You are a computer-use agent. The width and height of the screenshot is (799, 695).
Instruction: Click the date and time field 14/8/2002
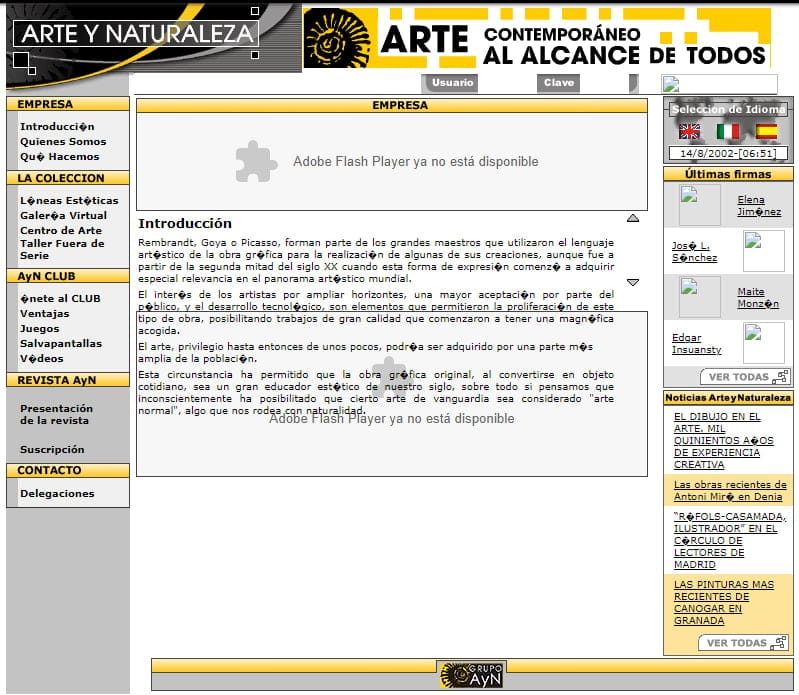coord(728,153)
